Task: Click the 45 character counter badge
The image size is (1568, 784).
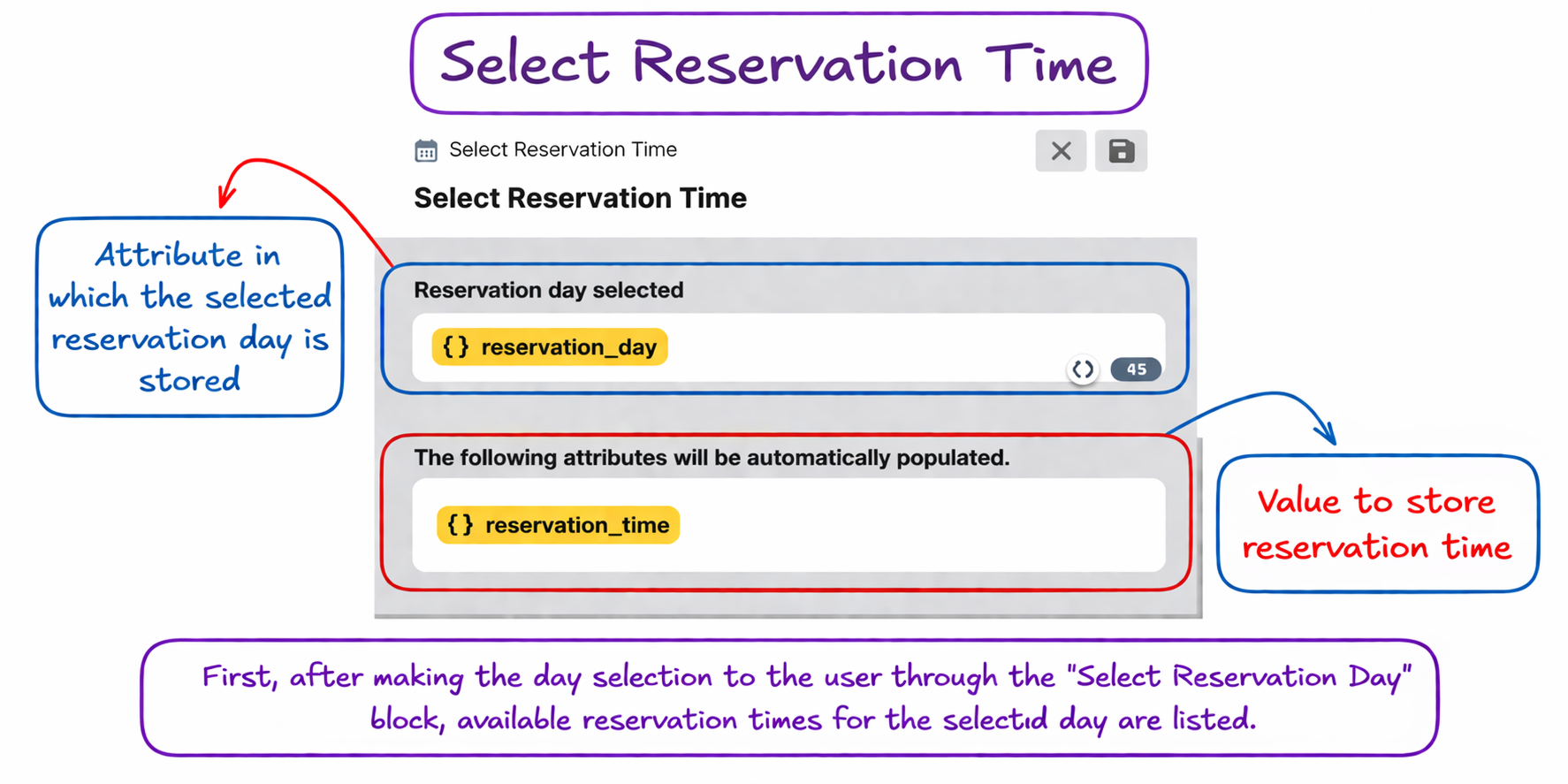Action: 1136,369
